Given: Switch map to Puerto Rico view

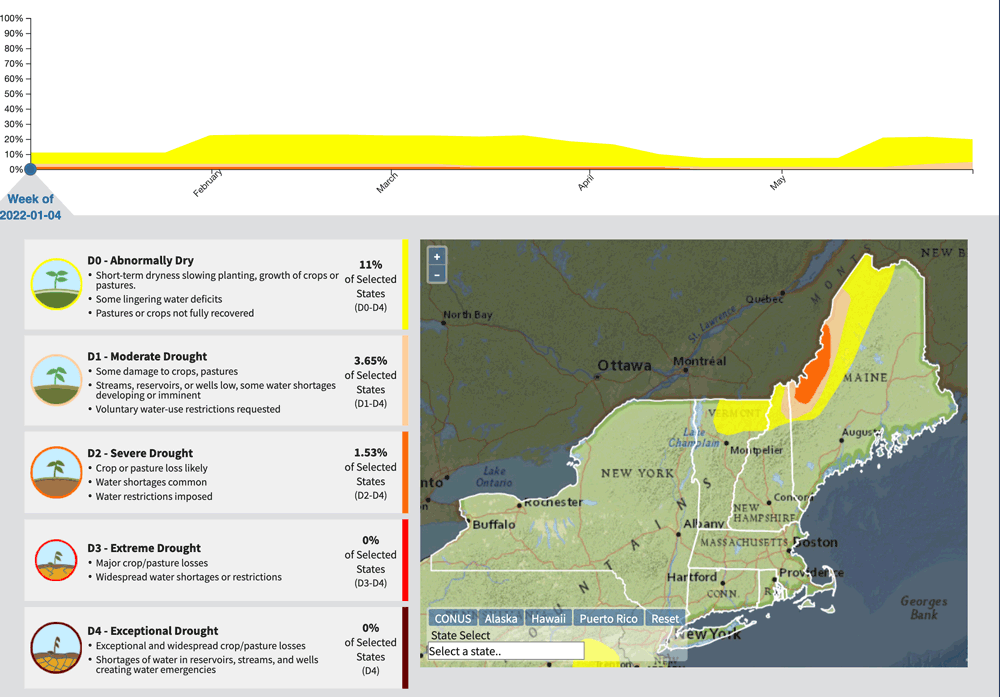Looking at the screenshot, I should (x=608, y=618).
